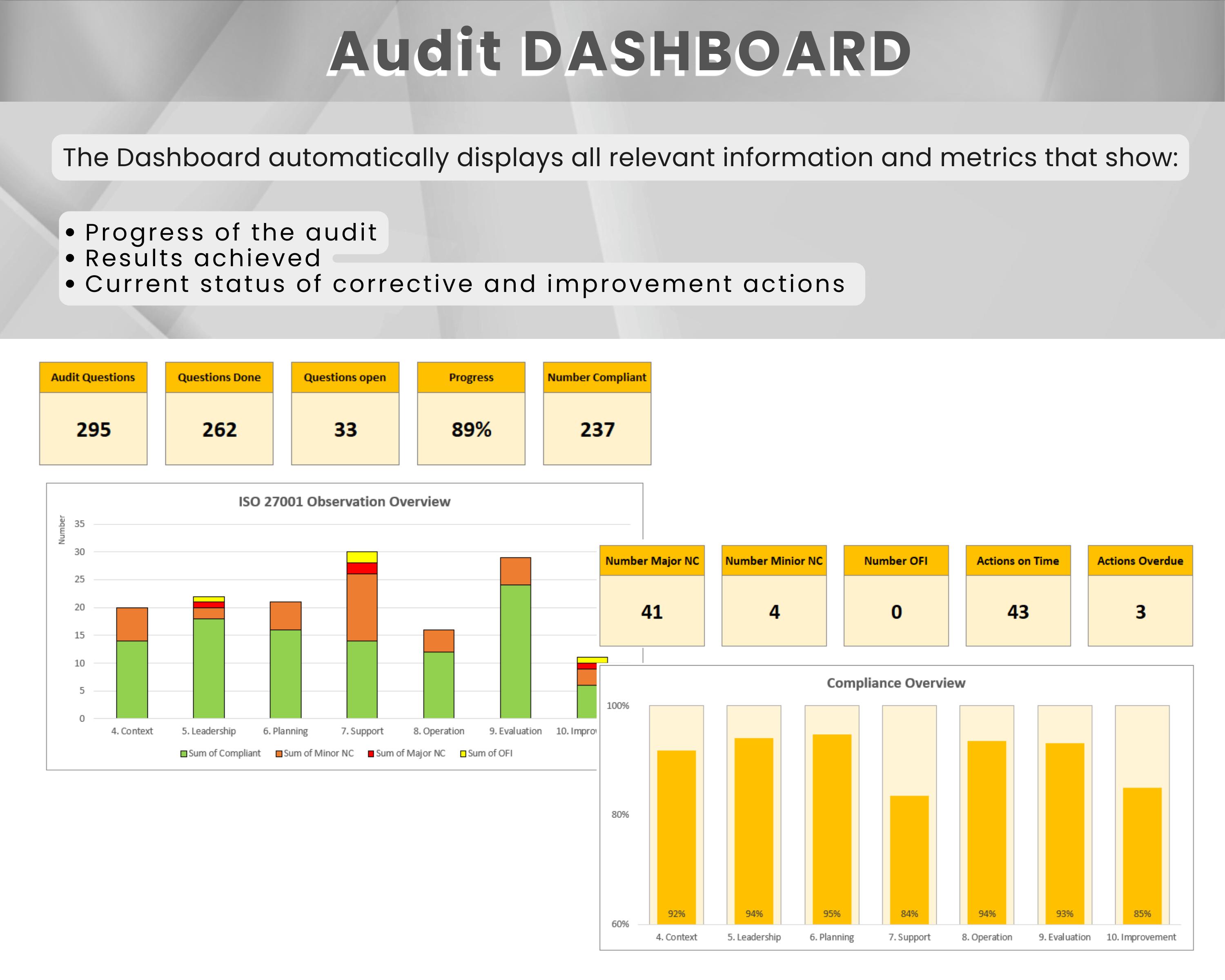The height and width of the screenshot is (980, 1225).
Task: Select the yellow Sum of OFI legend marker
Action: (464, 753)
